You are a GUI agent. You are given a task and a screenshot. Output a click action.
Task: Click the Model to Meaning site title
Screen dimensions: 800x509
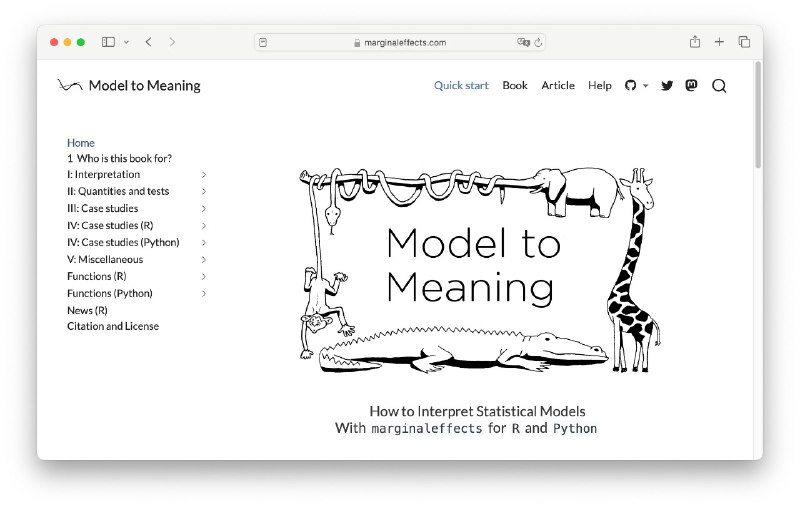coord(144,86)
